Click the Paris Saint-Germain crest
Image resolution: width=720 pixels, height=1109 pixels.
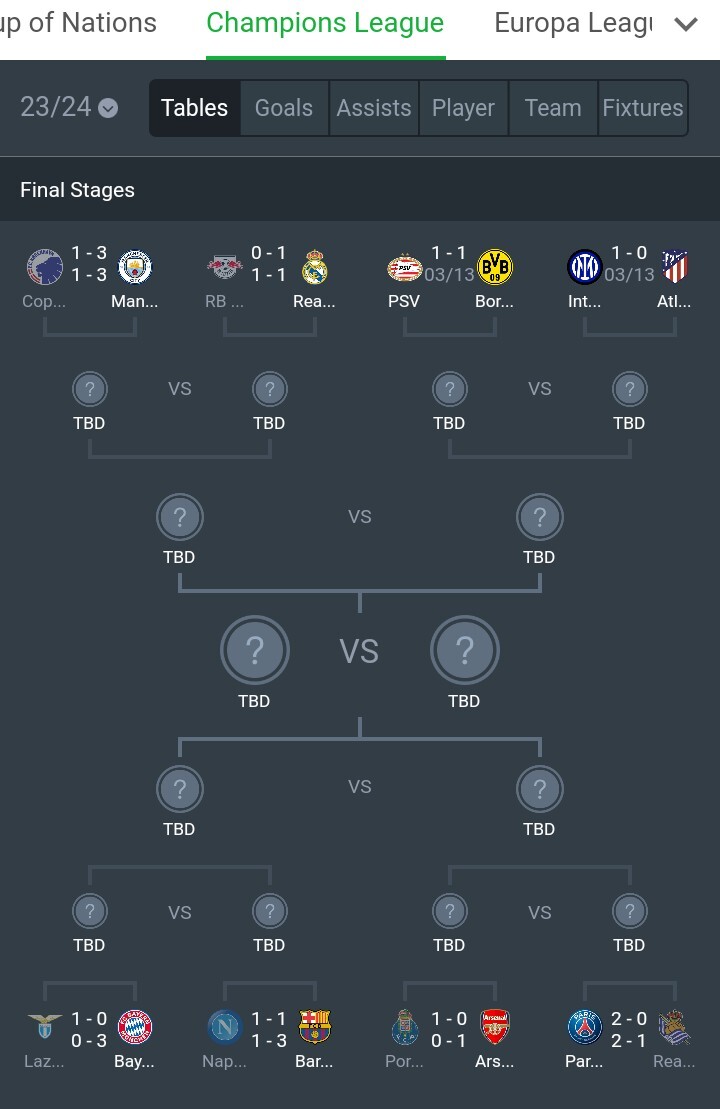585,1027
